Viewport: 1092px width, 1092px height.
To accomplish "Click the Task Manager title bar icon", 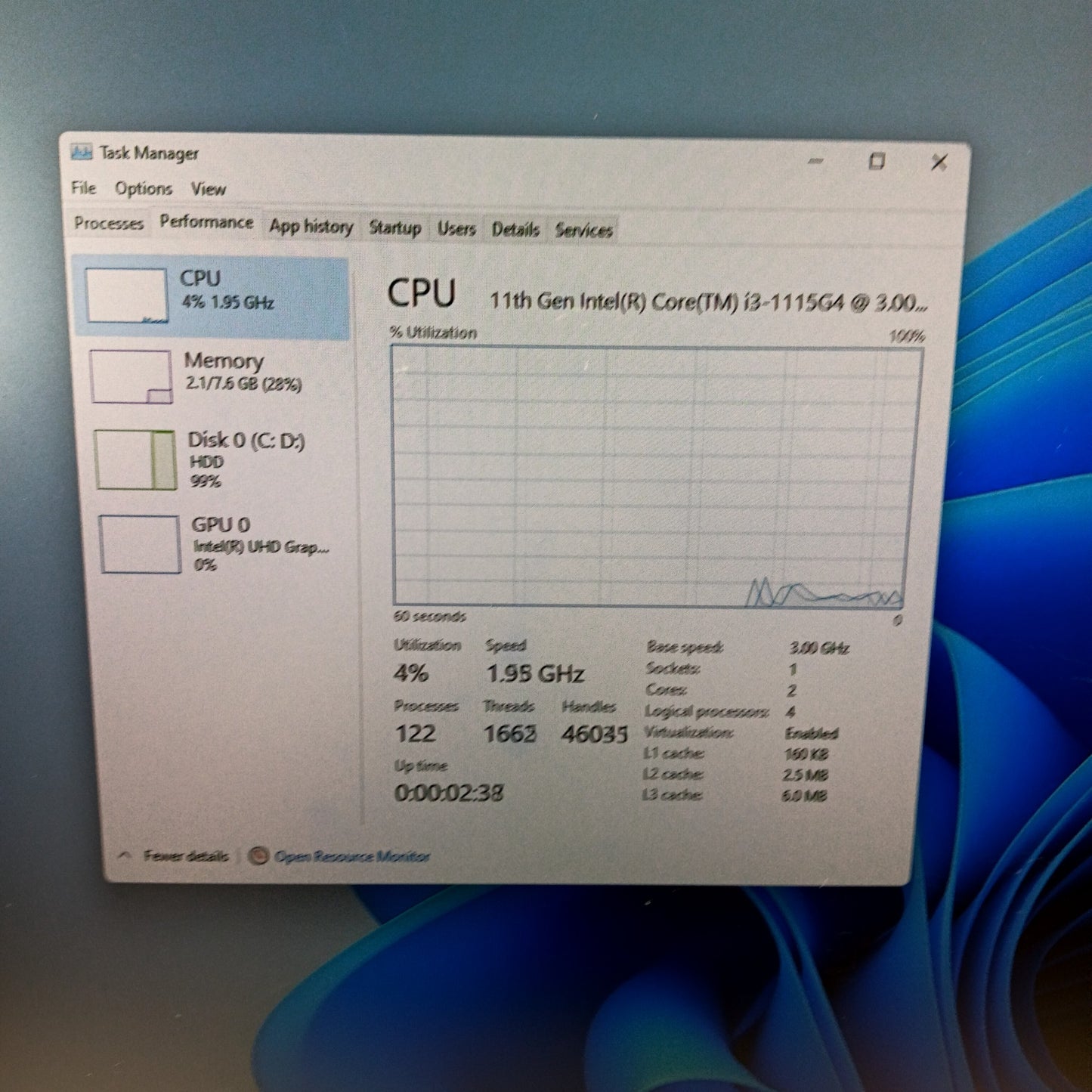I will pyautogui.click(x=81, y=152).
